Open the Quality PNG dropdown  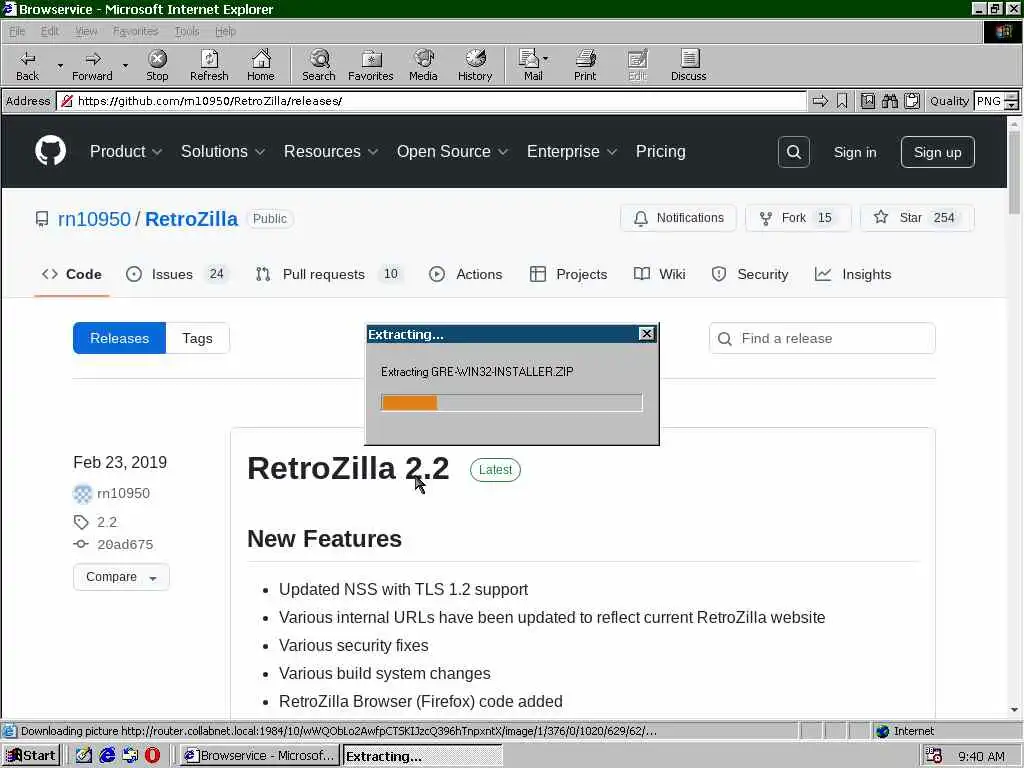[x=1011, y=101]
